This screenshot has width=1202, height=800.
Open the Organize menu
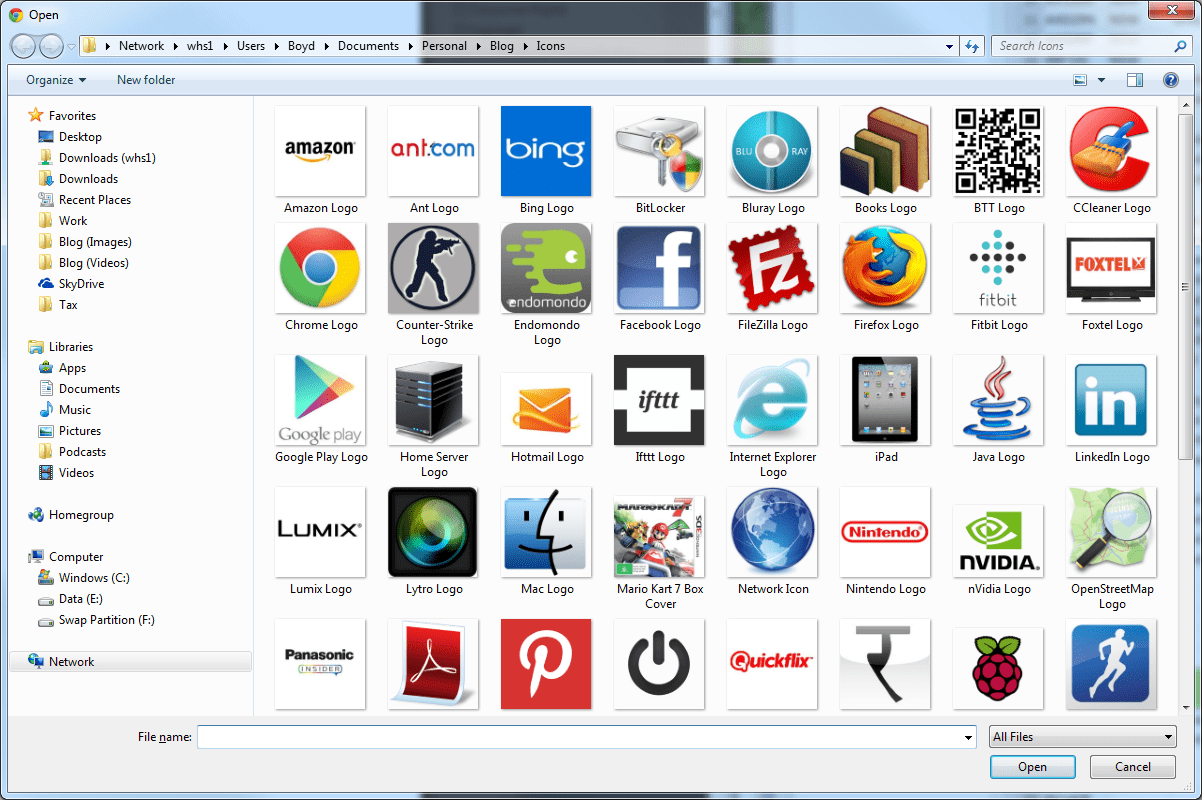[56, 80]
